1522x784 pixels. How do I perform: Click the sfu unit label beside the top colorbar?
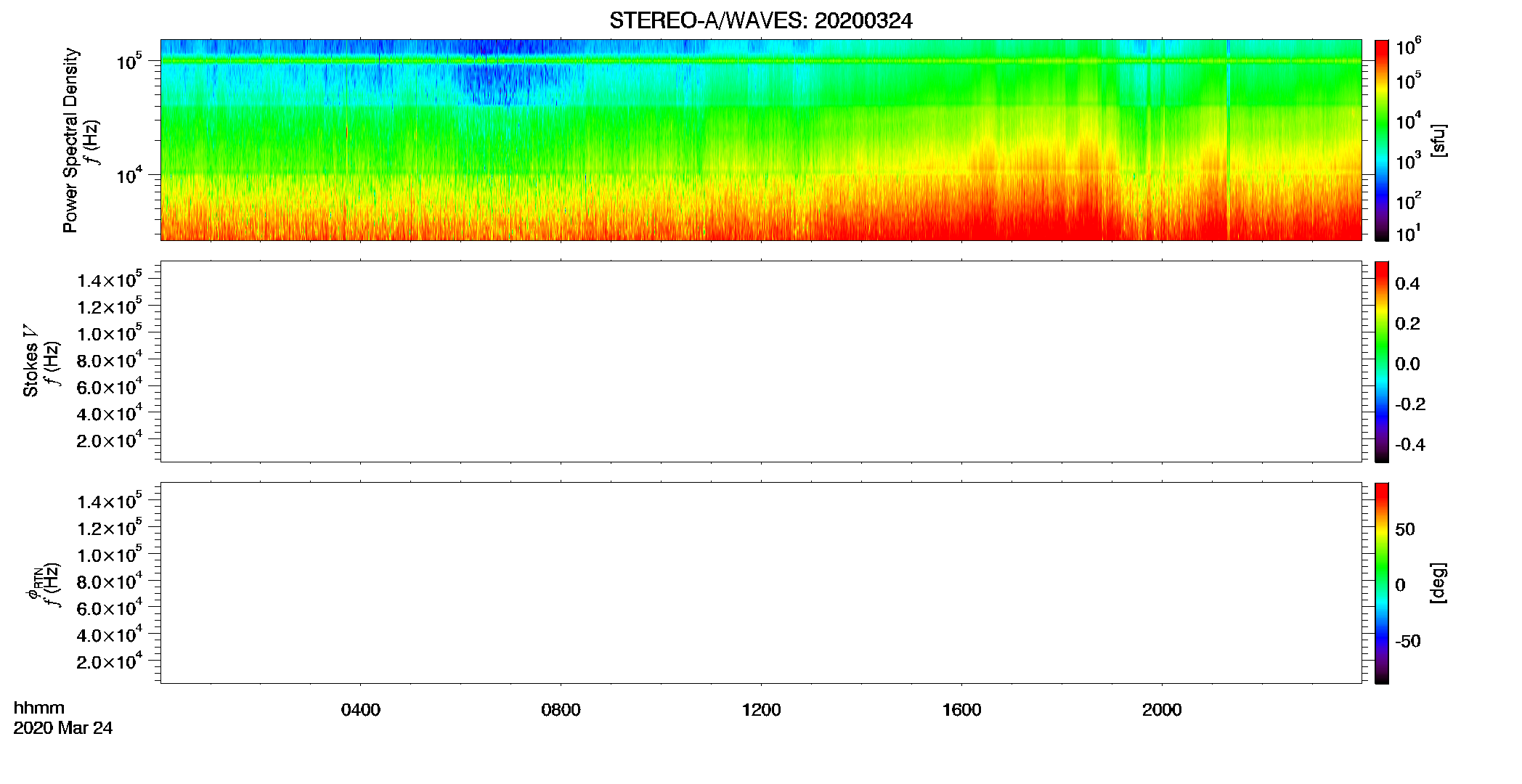(1438, 140)
